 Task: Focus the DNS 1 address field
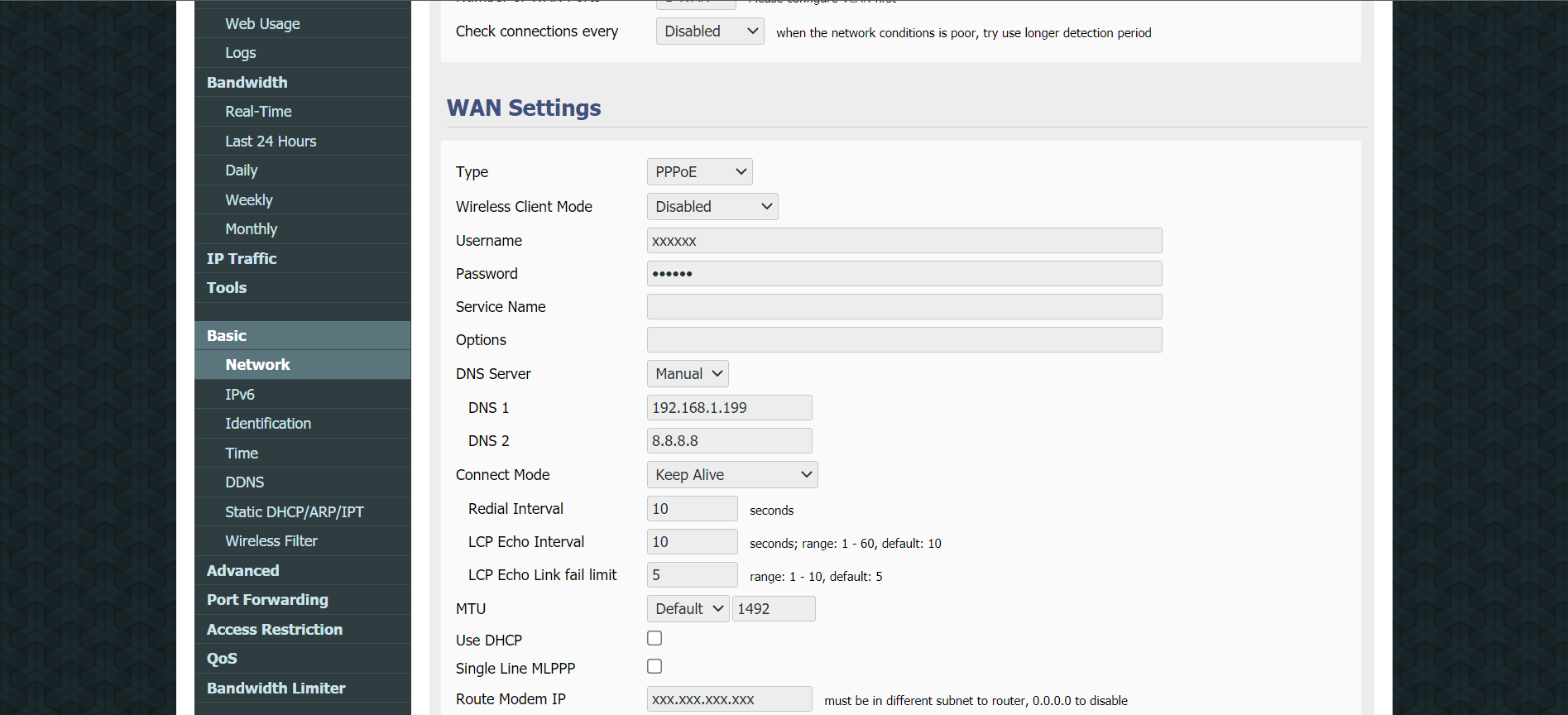coord(728,408)
